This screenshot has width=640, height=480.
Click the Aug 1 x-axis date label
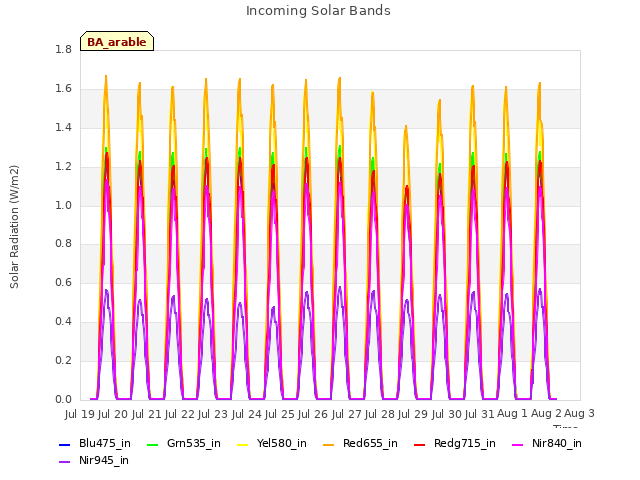pyautogui.click(x=513, y=413)
